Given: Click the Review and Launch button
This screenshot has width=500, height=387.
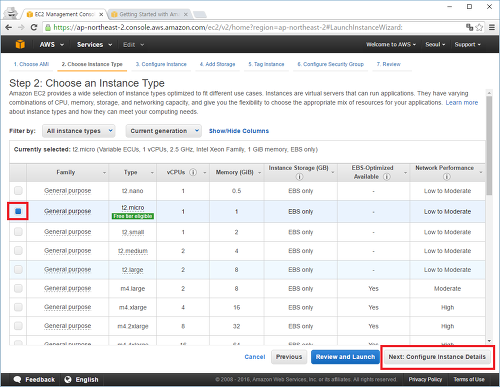Looking at the screenshot, I should click(345, 357).
